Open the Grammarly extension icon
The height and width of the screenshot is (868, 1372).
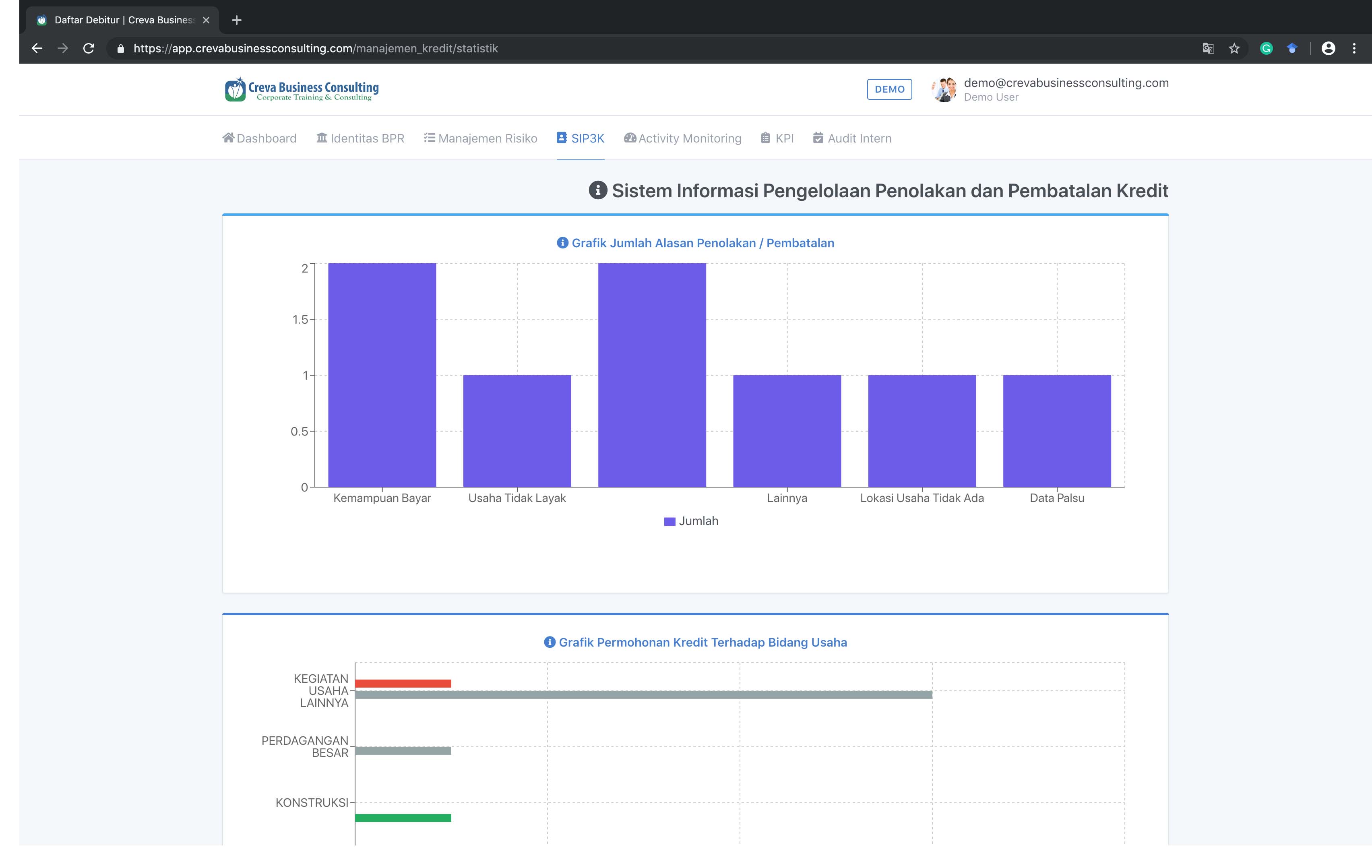pyautogui.click(x=1266, y=48)
